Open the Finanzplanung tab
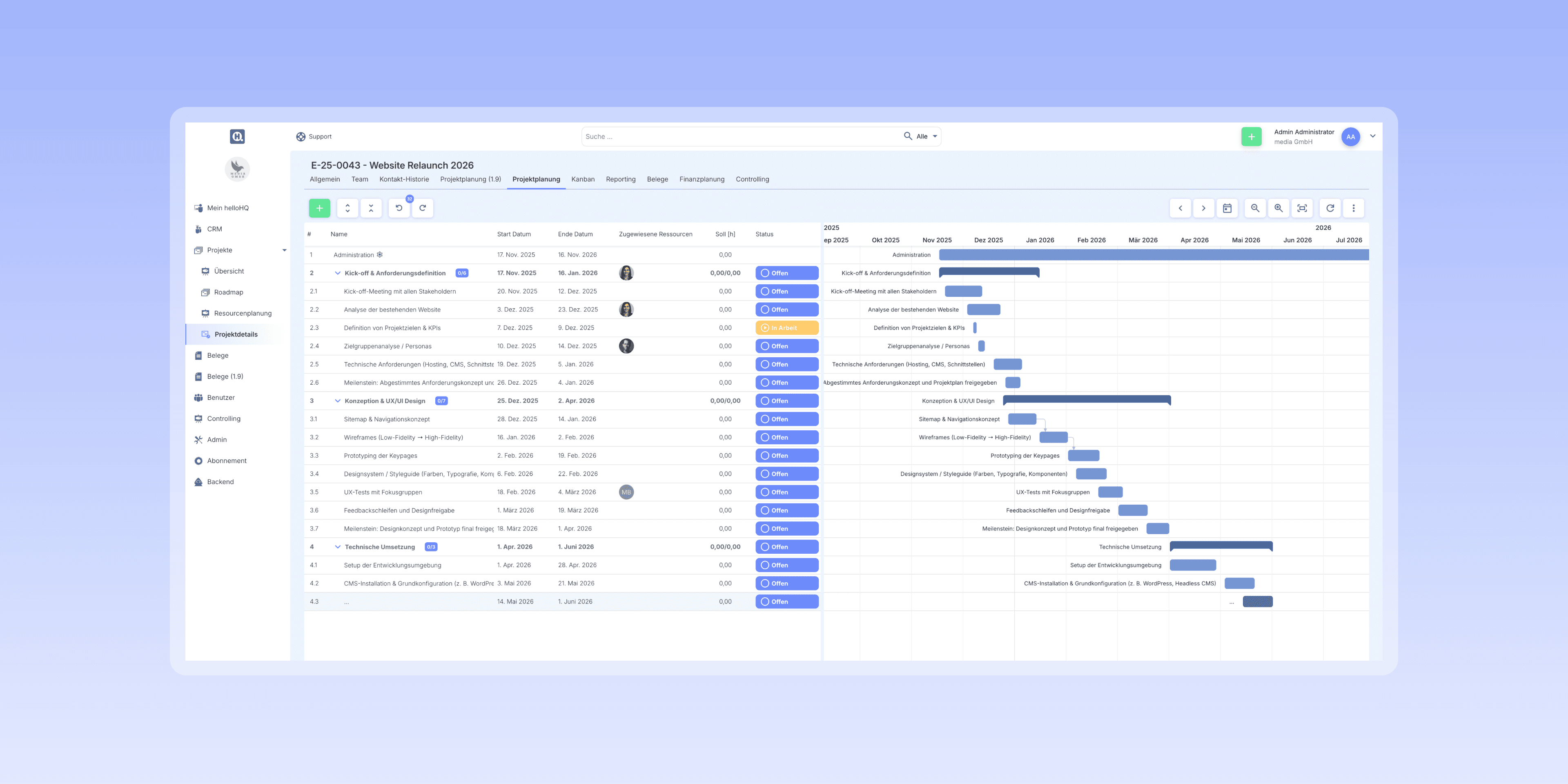The height and width of the screenshot is (784, 1568). (x=701, y=180)
